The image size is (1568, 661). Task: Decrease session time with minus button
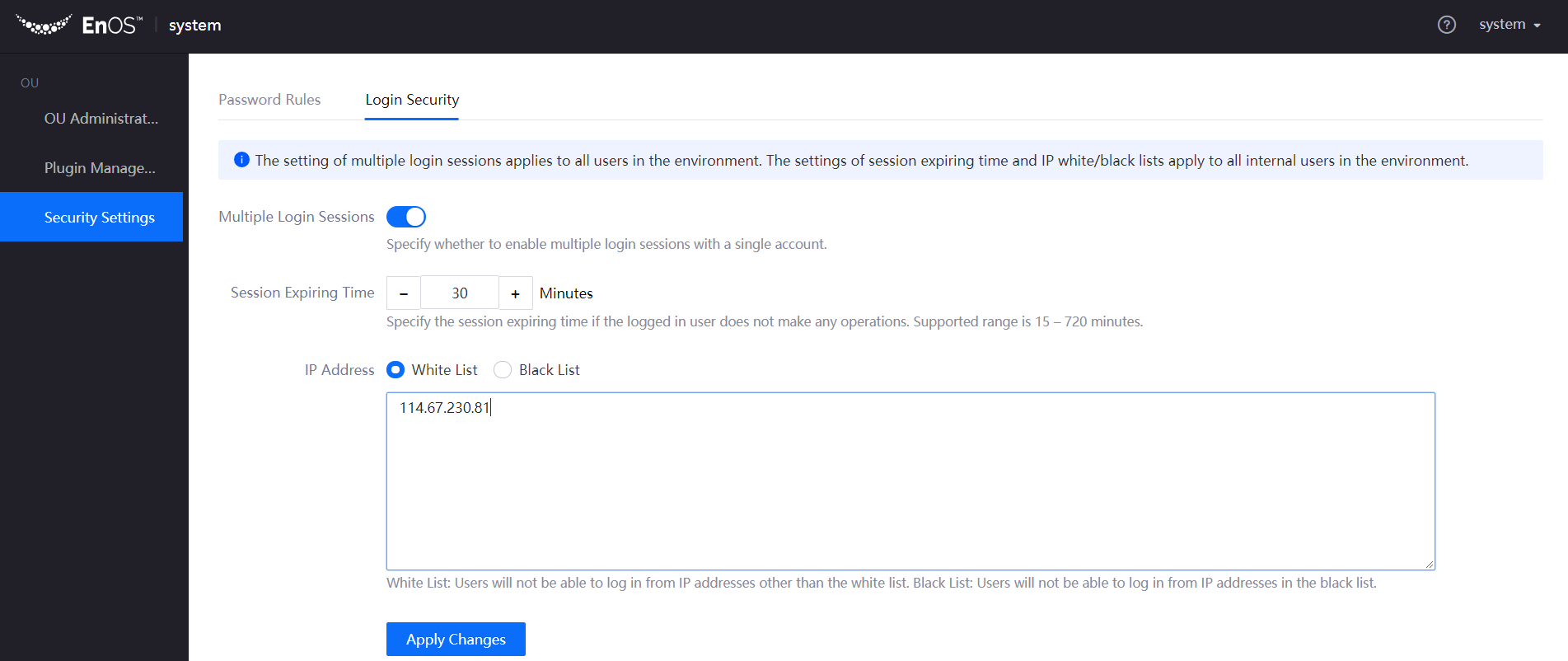click(404, 293)
